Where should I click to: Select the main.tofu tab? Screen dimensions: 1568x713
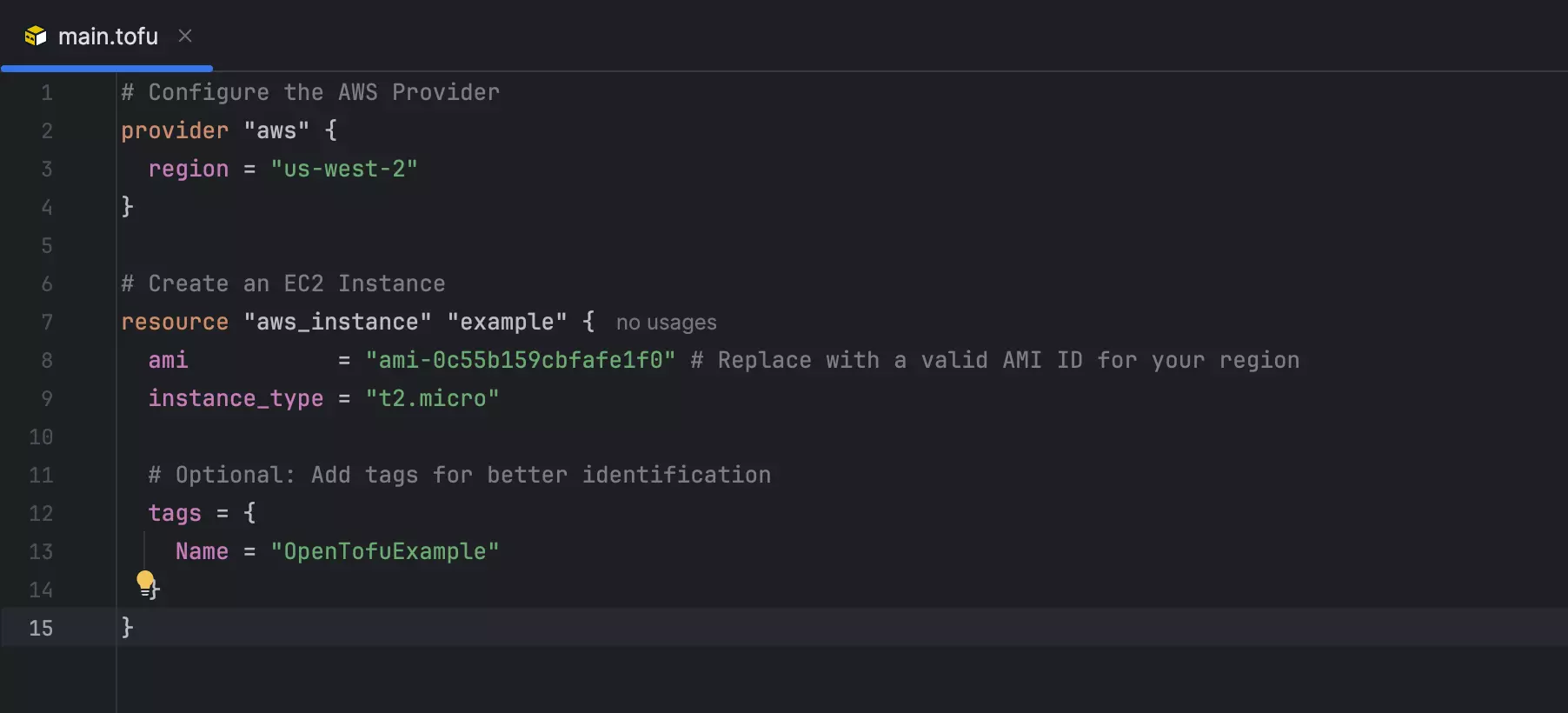(108, 37)
